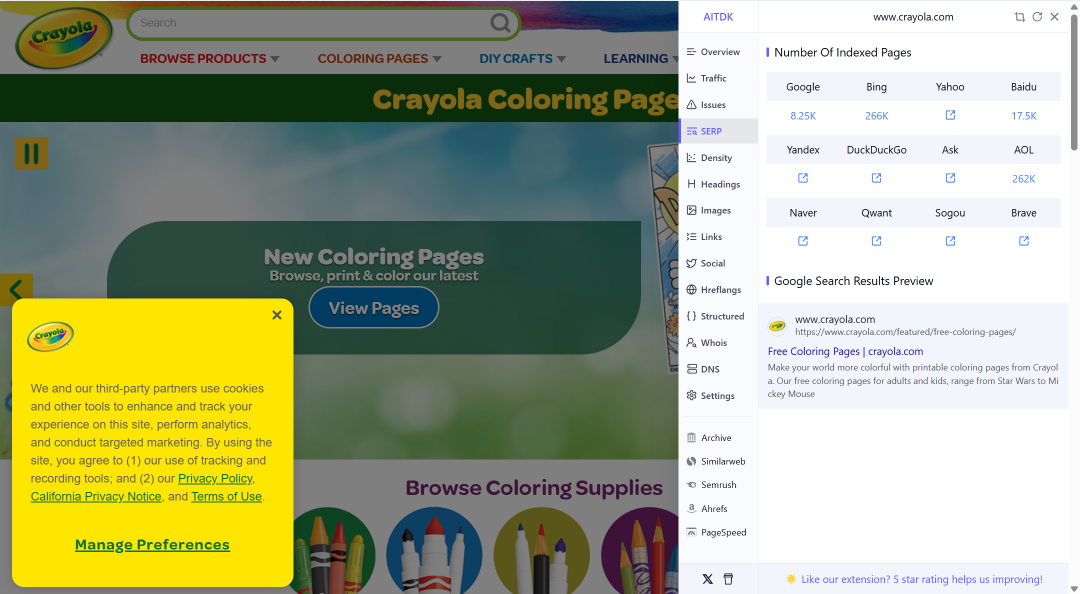Open Bing indexed pages count 266K
The image size is (1080, 594).
(877, 116)
